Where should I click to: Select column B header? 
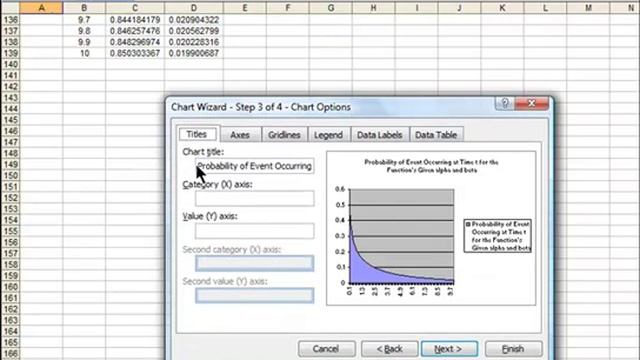click(84, 8)
